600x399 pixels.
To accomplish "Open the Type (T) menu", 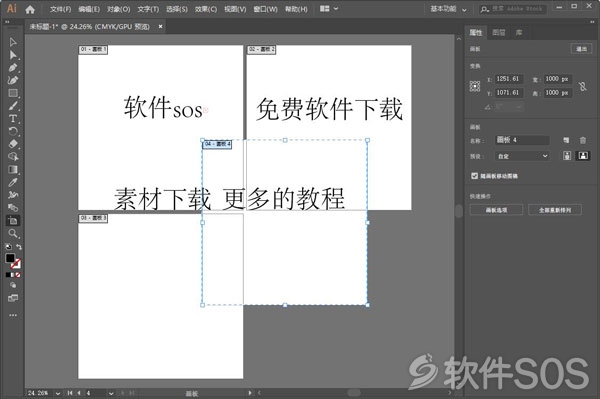I will tap(148, 9).
